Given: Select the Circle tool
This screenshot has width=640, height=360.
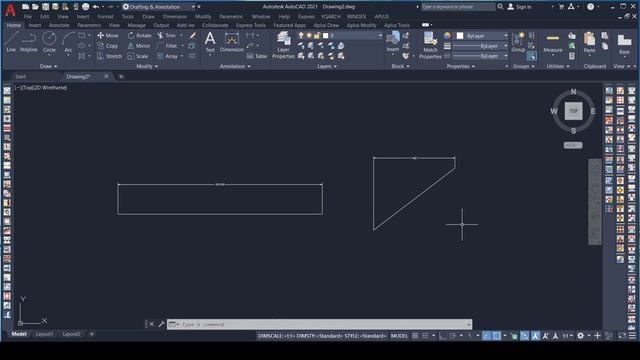Looking at the screenshot, I should (x=49, y=42).
